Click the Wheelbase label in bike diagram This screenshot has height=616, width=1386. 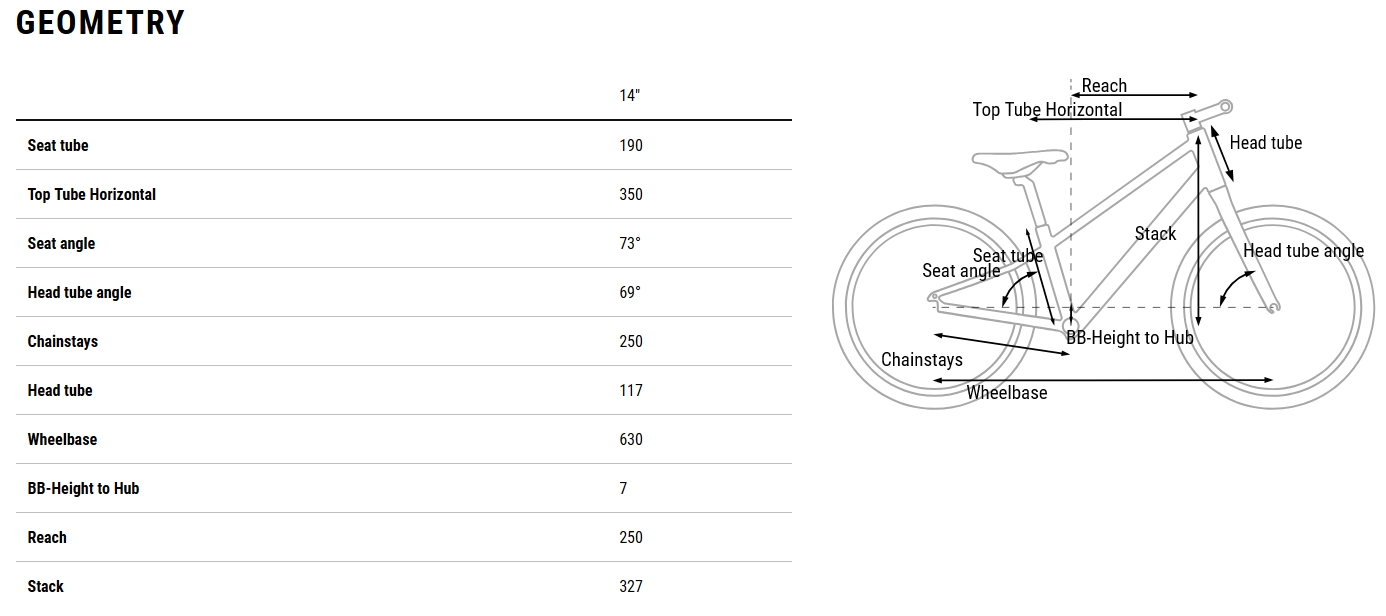[x=1006, y=393]
